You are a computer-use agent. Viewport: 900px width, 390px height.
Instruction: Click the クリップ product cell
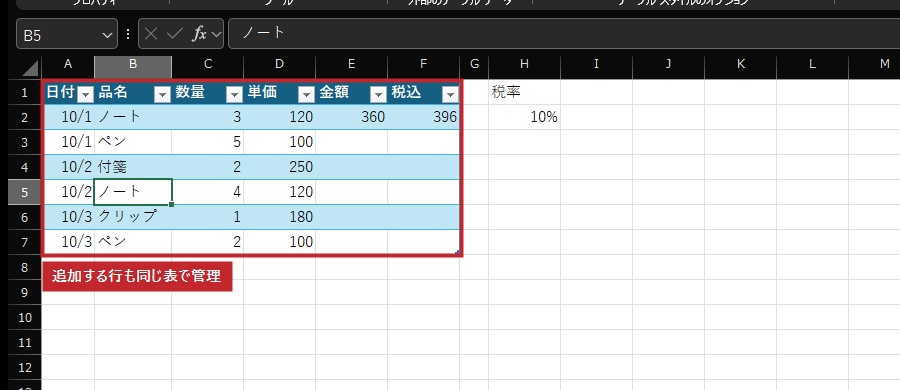coord(133,217)
